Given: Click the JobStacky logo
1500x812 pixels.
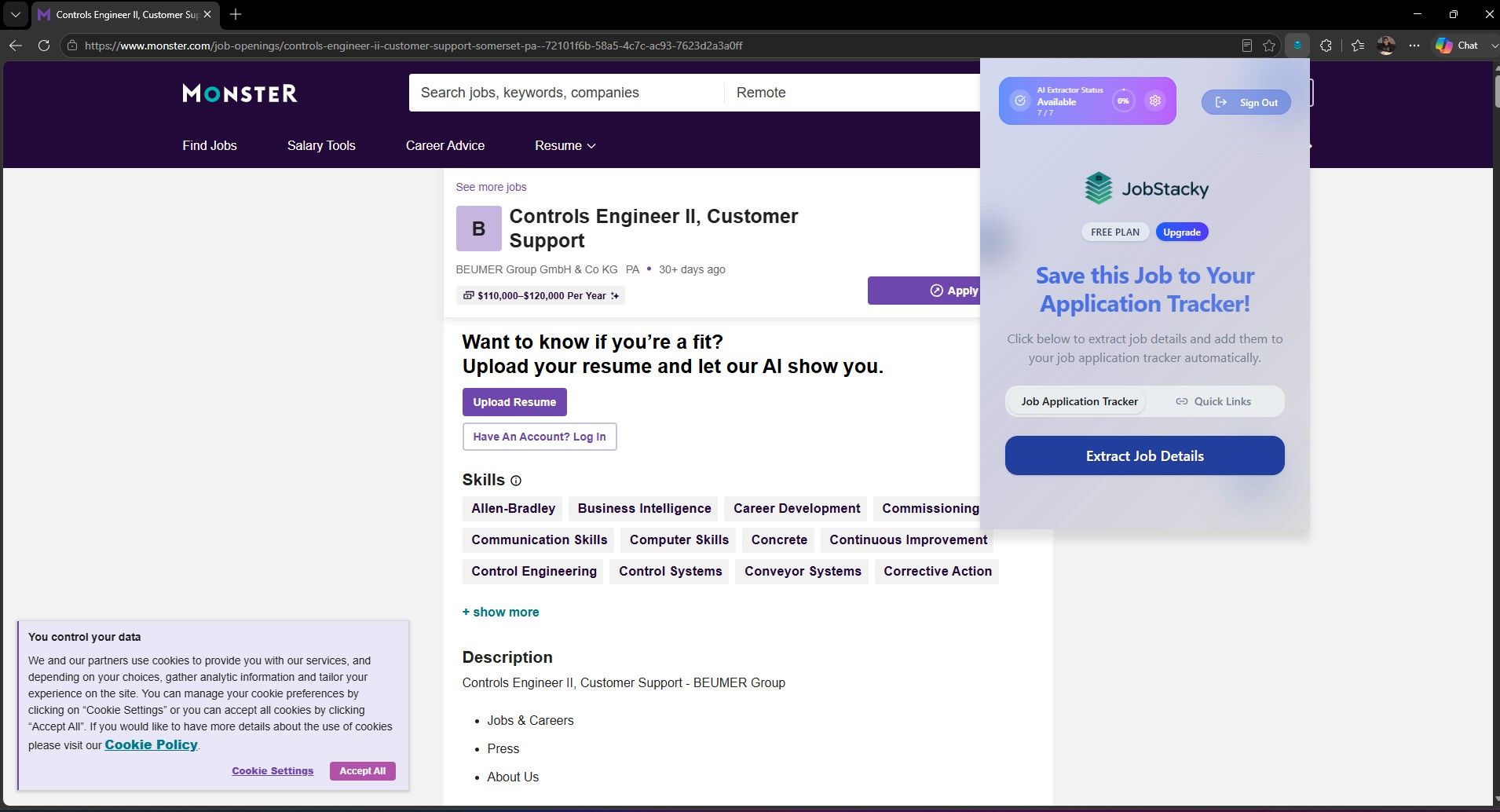Looking at the screenshot, I should pos(1146,188).
